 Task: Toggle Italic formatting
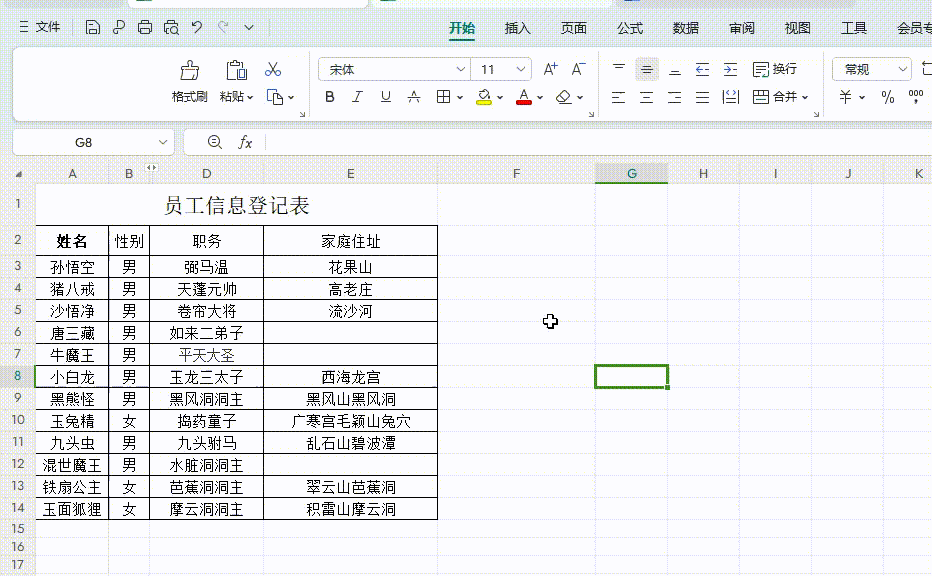357,97
